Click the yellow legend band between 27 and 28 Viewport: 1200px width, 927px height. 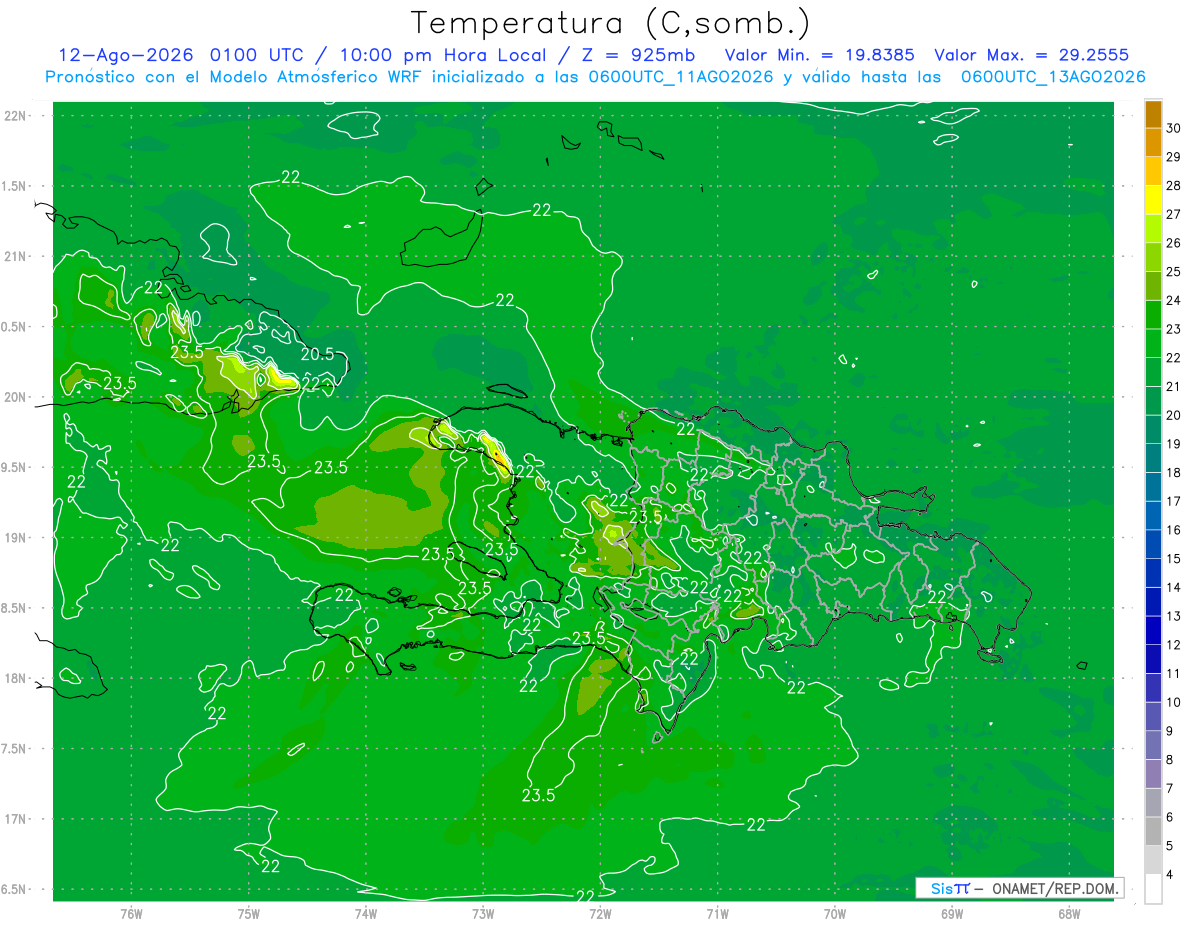tap(1153, 199)
